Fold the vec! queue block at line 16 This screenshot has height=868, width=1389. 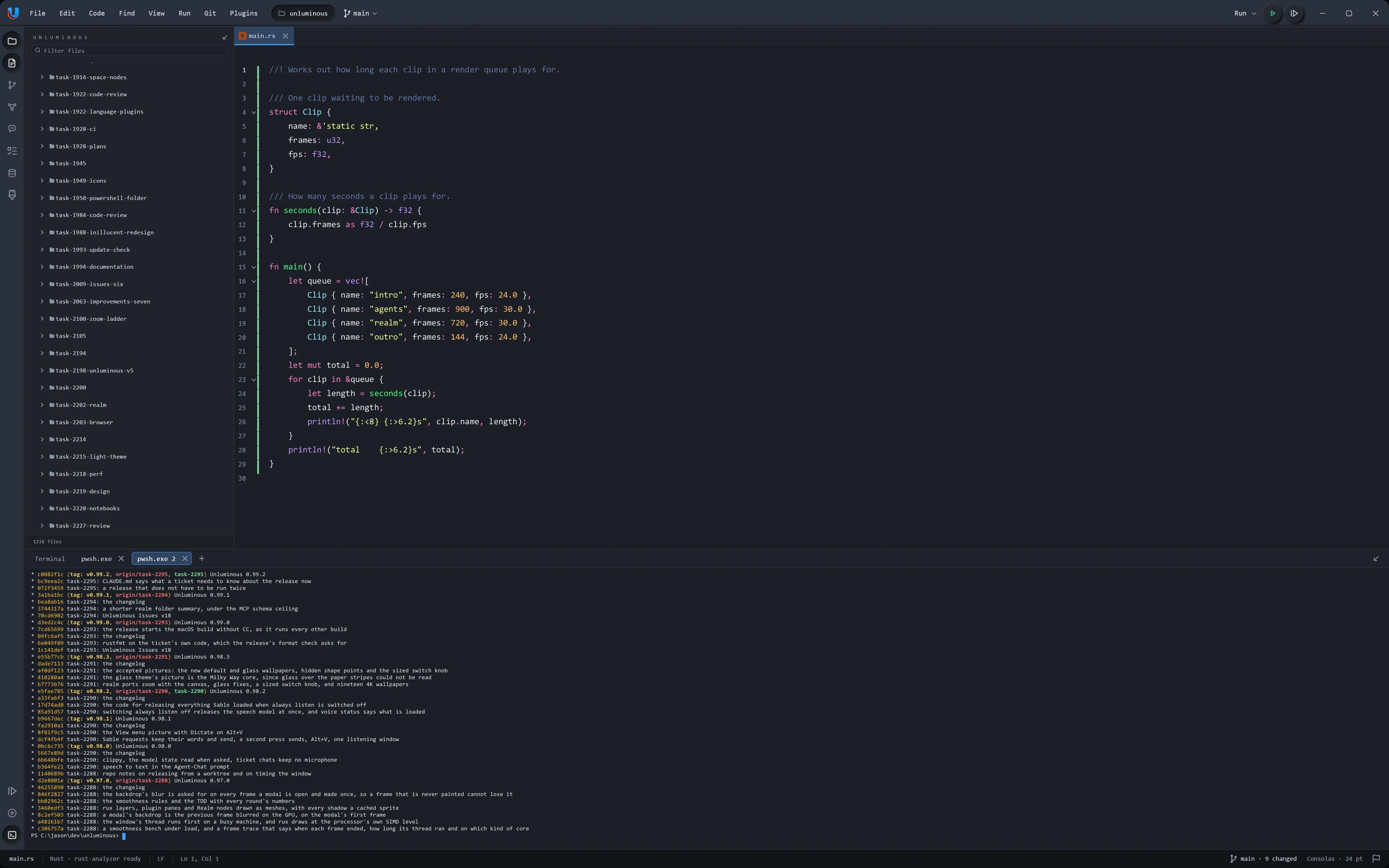254,281
